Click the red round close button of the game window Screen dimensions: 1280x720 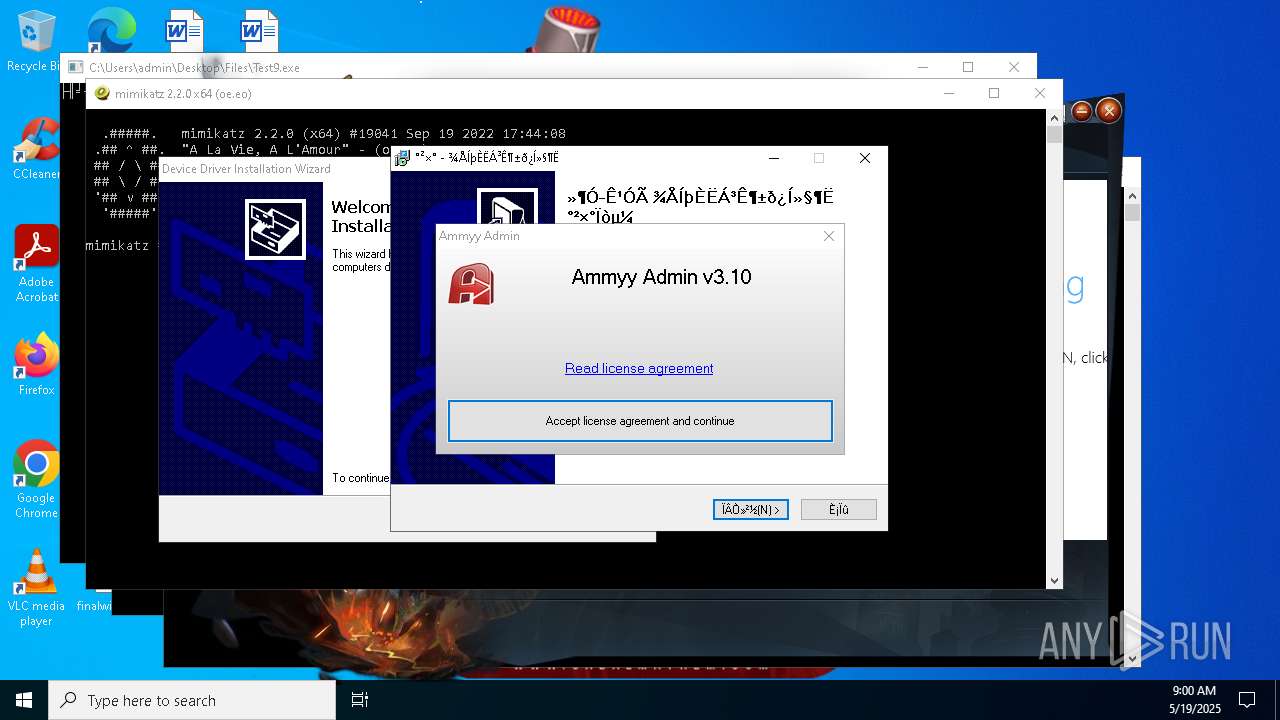coord(1108,111)
